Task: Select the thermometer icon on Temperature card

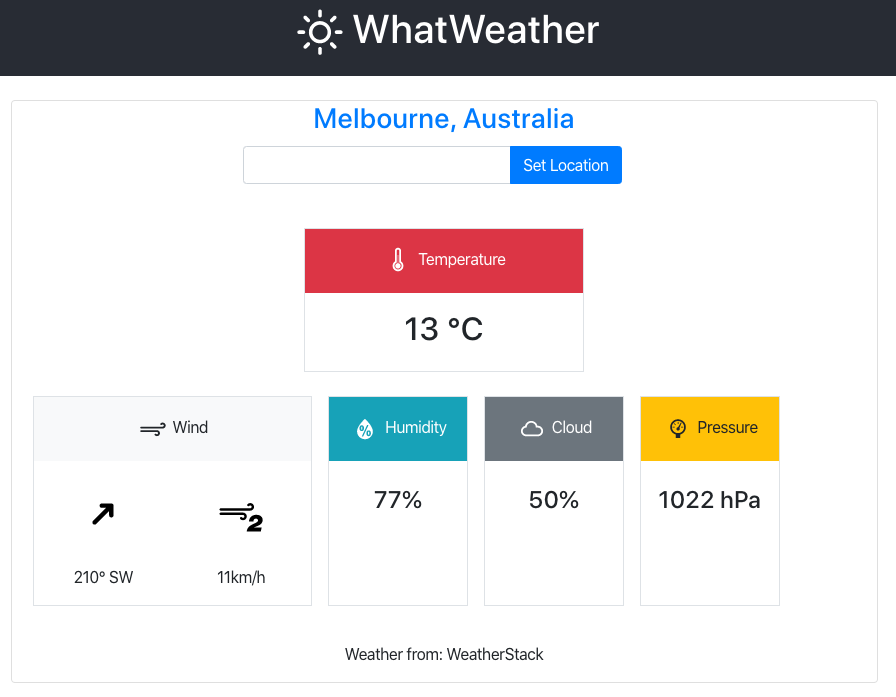Action: (397, 260)
